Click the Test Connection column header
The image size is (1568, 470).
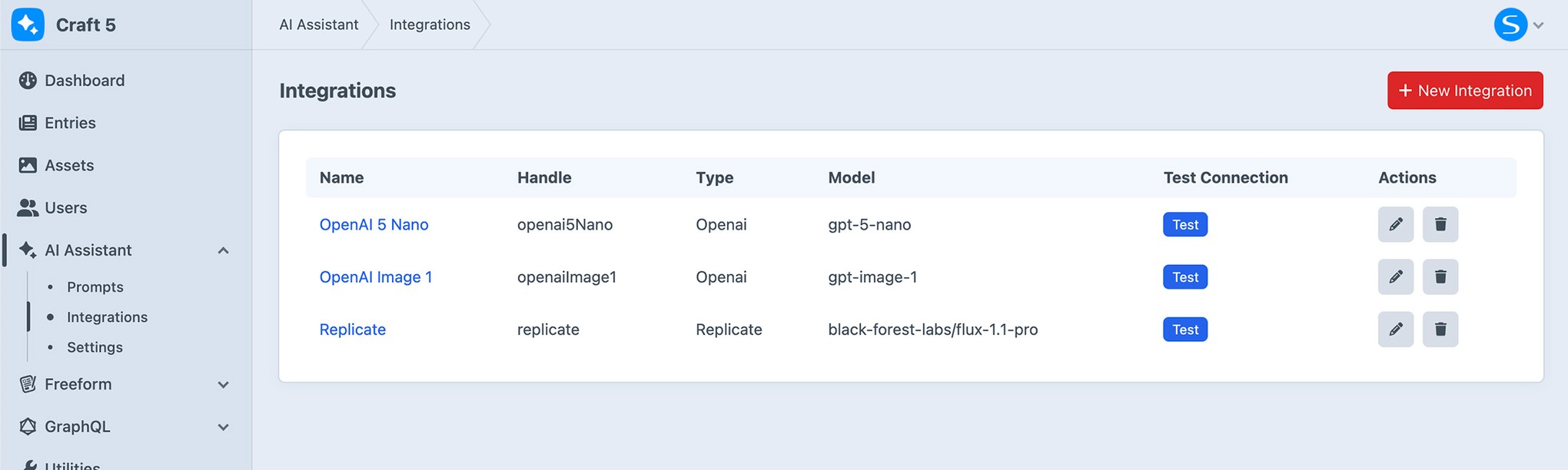click(1226, 177)
